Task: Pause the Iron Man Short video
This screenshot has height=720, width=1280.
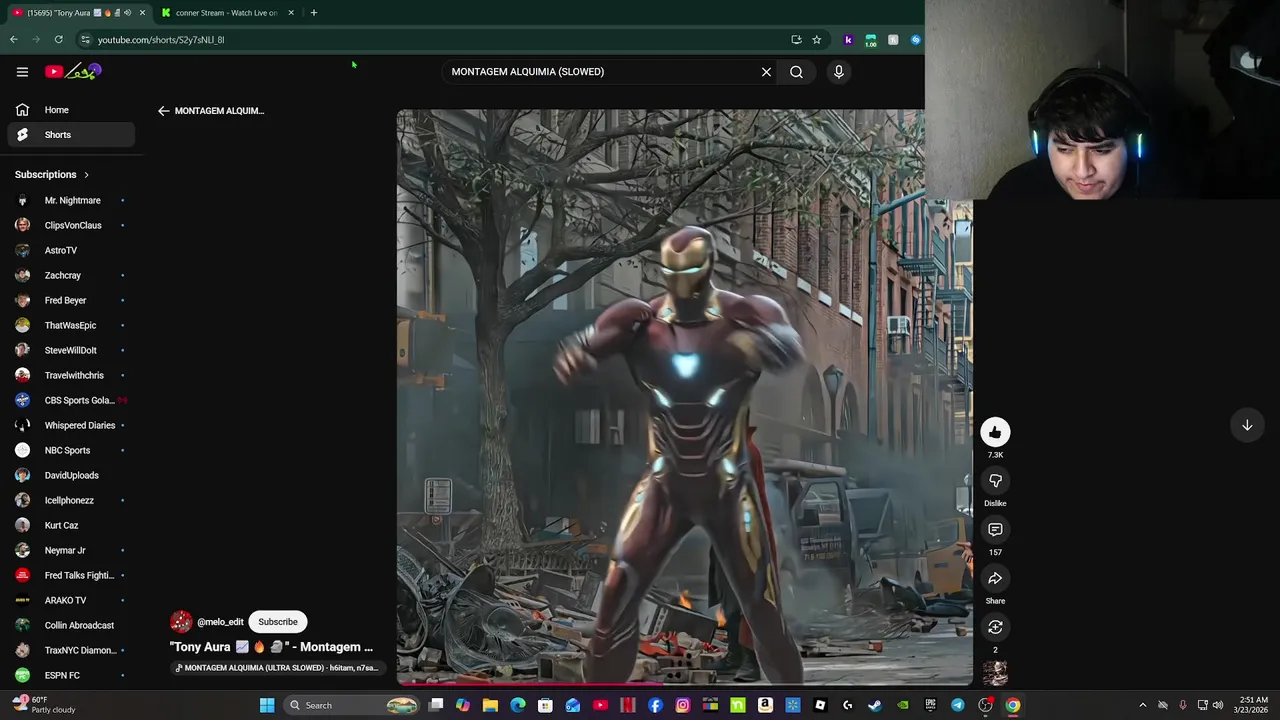Action: point(685,397)
